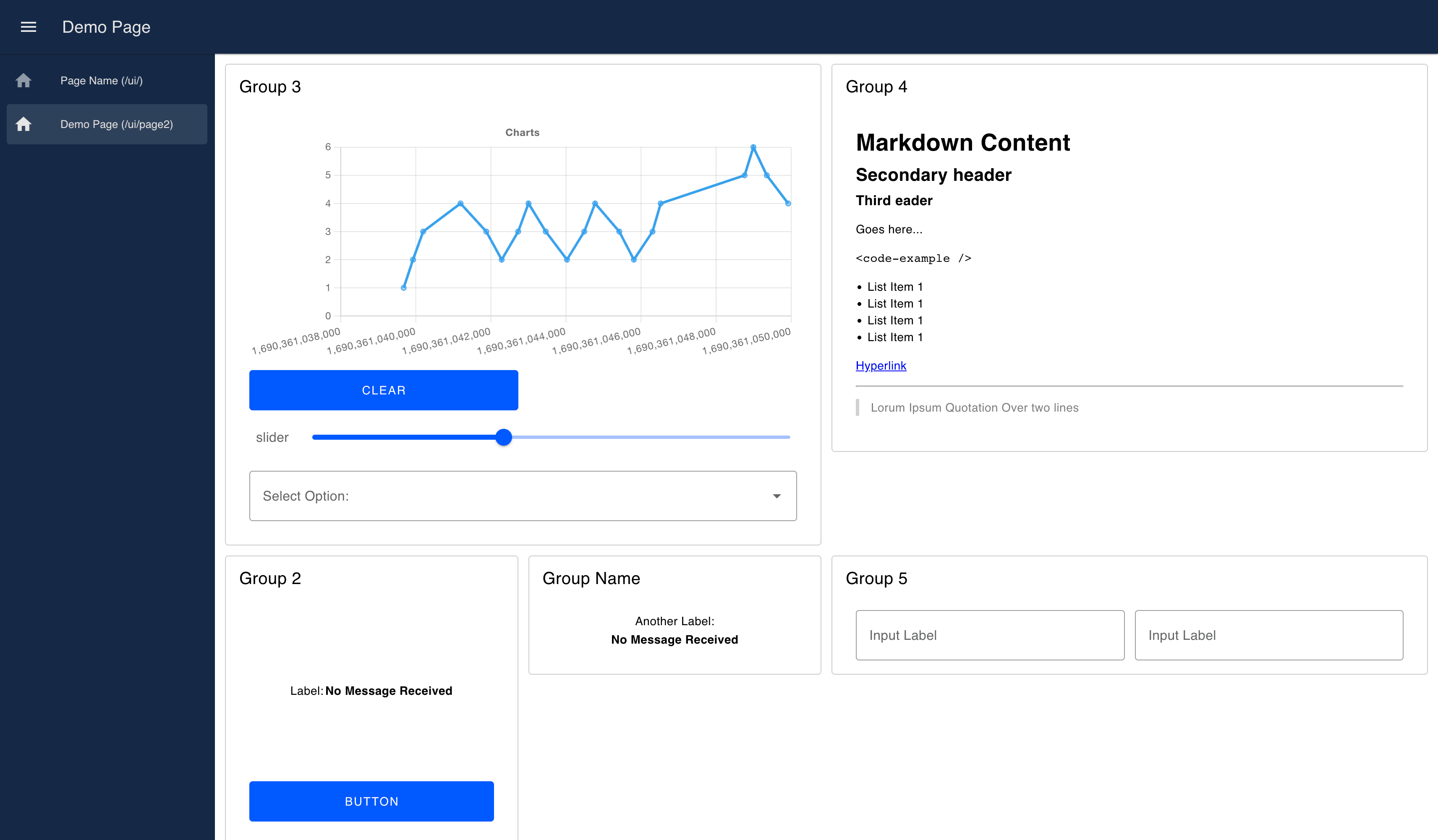Image resolution: width=1438 pixels, height=840 pixels.
Task: Click the dropdown arrow on Select Option
Action: (x=777, y=496)
